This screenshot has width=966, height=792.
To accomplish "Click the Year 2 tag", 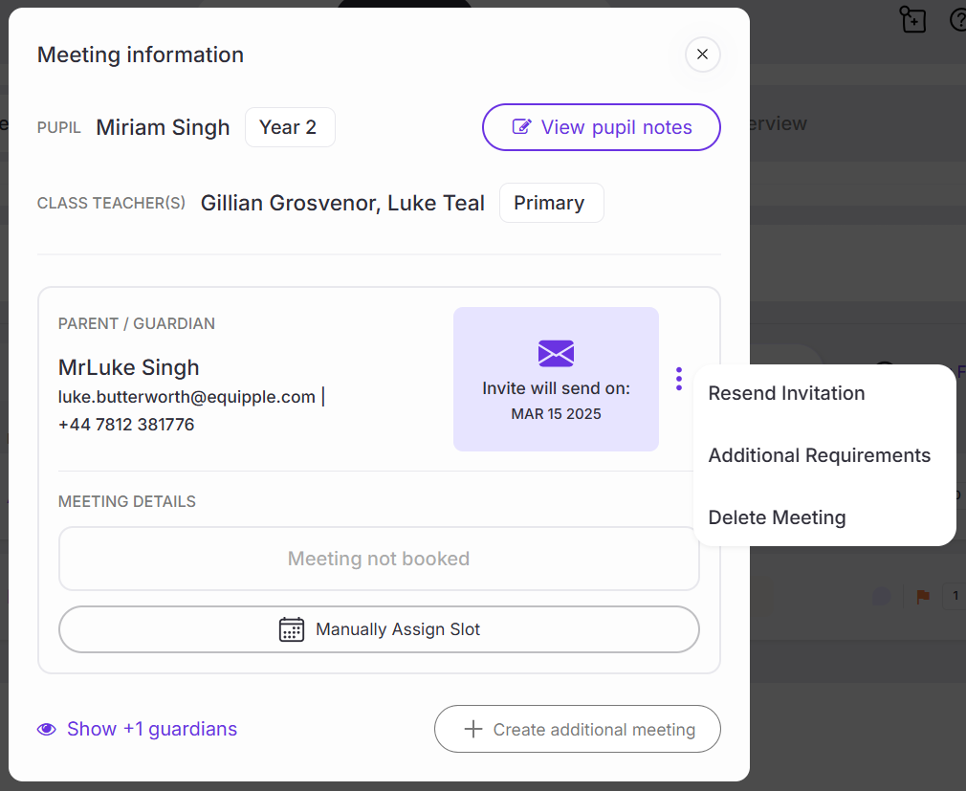I will (288, 127).
